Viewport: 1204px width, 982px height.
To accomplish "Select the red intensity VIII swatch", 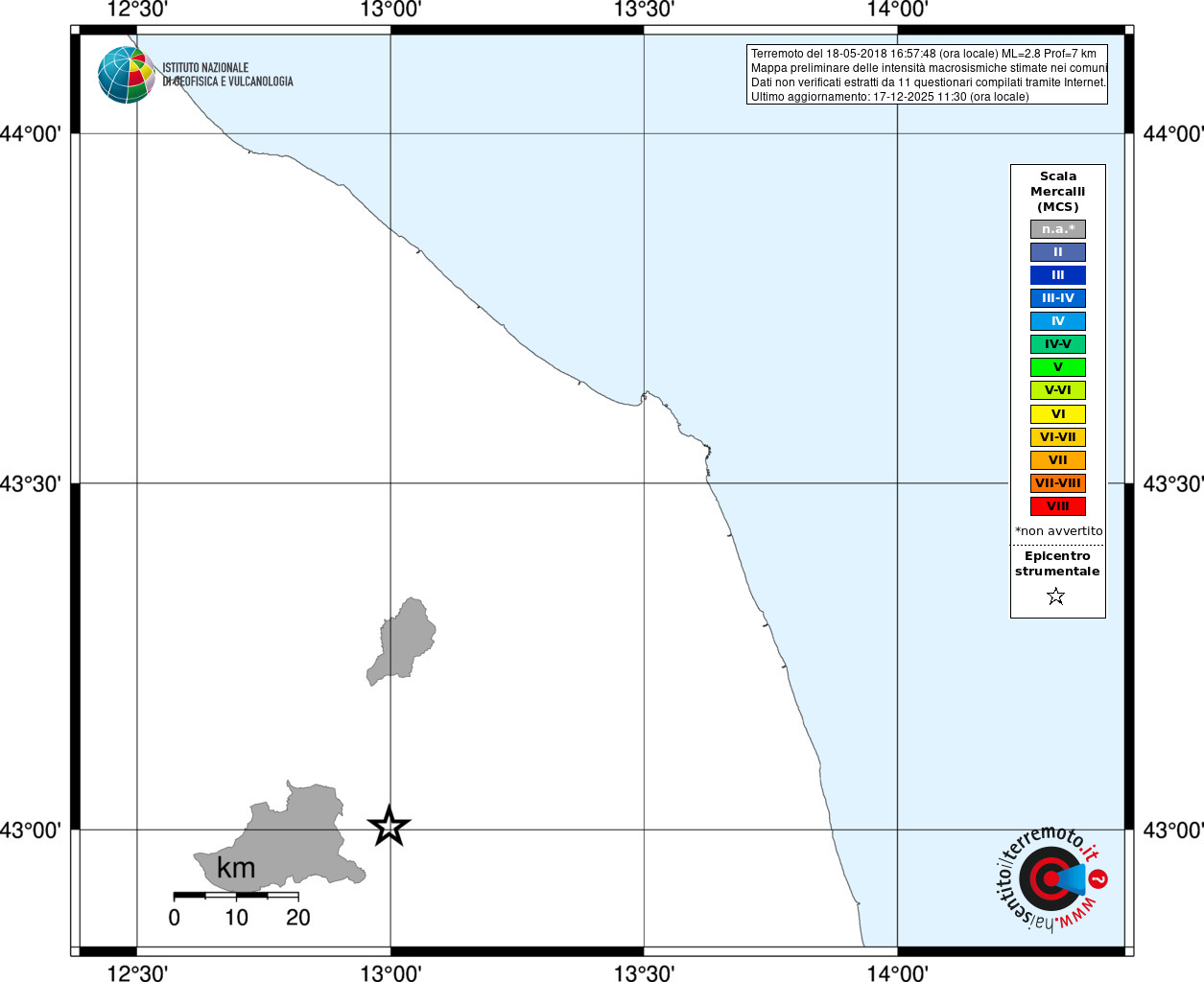I will tap(1057, 506).
